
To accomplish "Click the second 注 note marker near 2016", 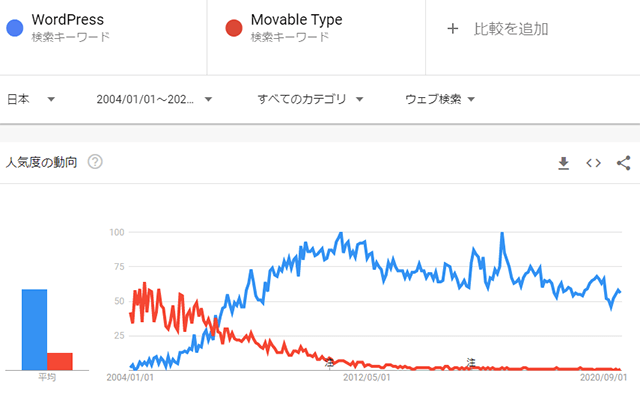I will [471, 363].
